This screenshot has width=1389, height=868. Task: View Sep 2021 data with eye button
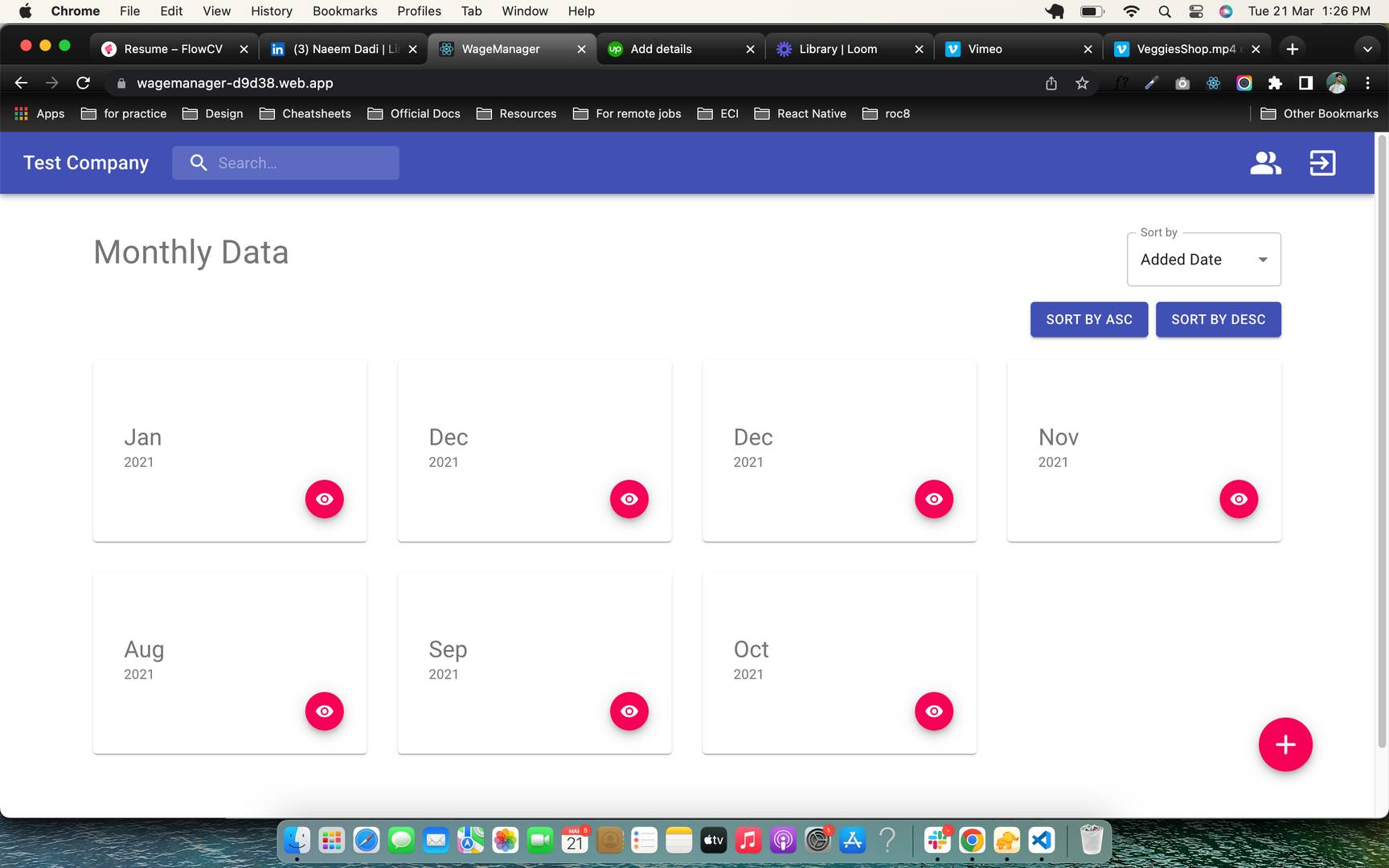[629, 711]
